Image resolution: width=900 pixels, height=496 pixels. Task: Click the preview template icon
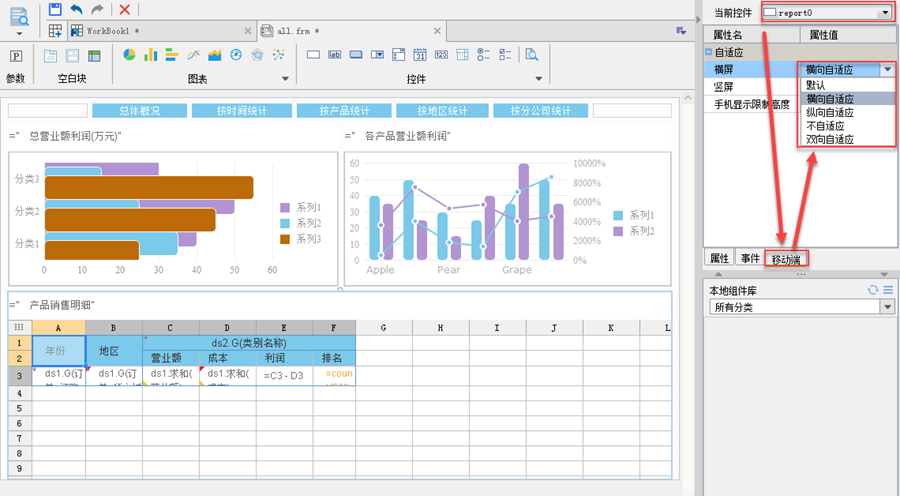(19, 17)
